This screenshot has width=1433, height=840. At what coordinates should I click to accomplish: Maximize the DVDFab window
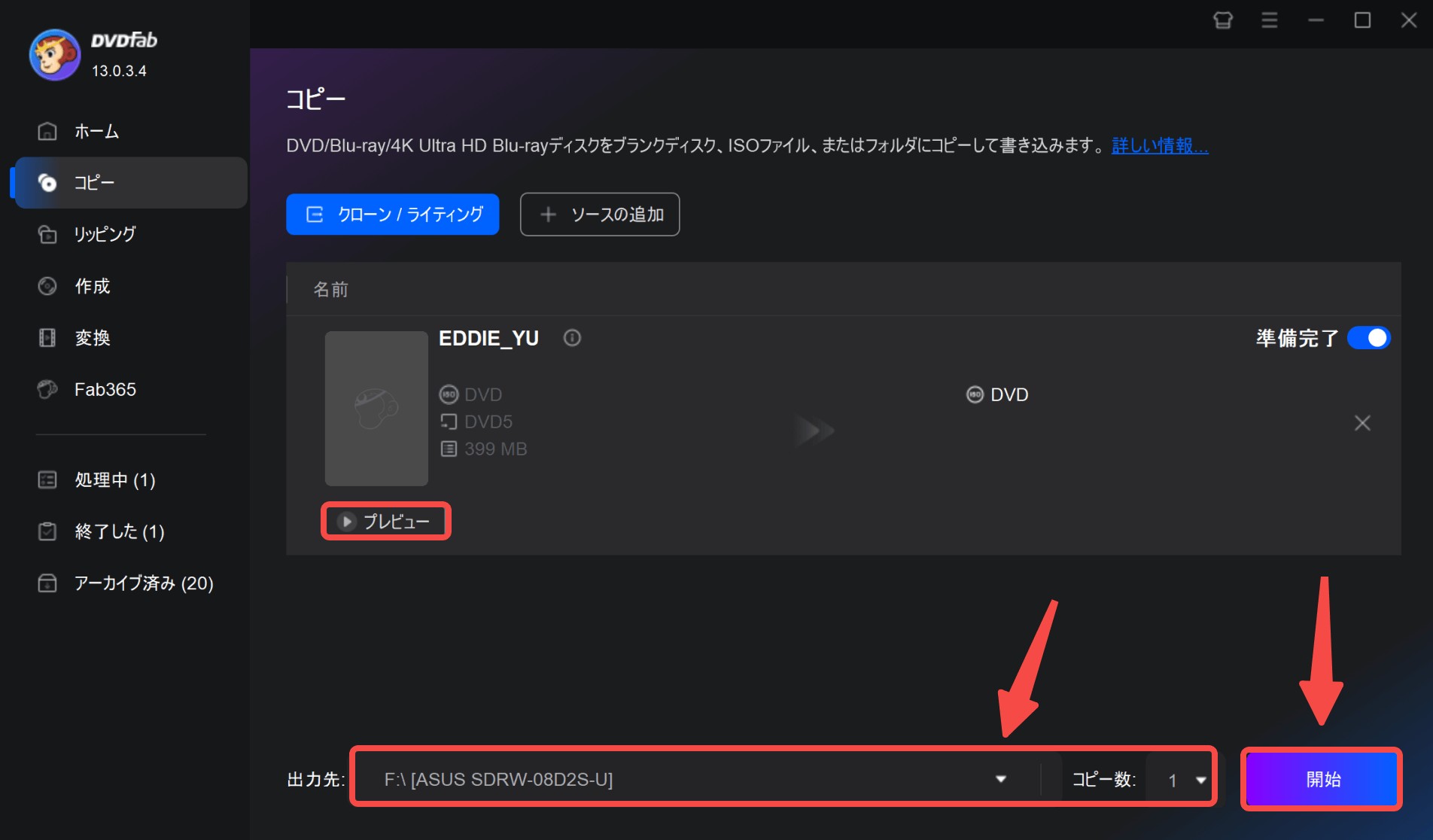1362,20
